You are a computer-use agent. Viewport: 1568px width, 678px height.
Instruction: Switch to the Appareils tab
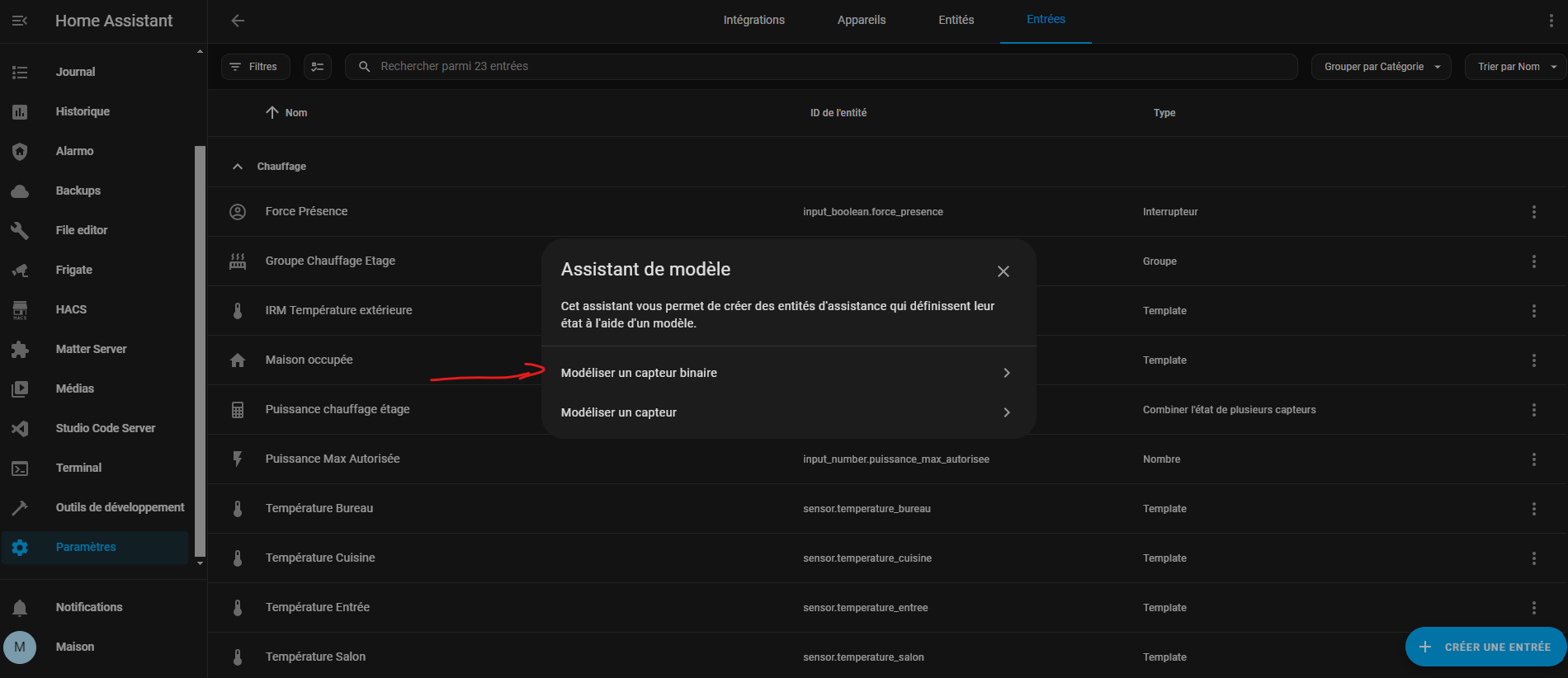861,20
